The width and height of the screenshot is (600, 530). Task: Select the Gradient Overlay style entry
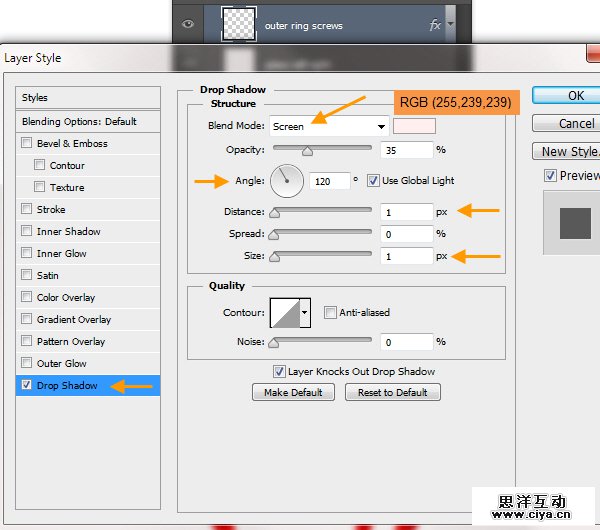coord(73,319)
